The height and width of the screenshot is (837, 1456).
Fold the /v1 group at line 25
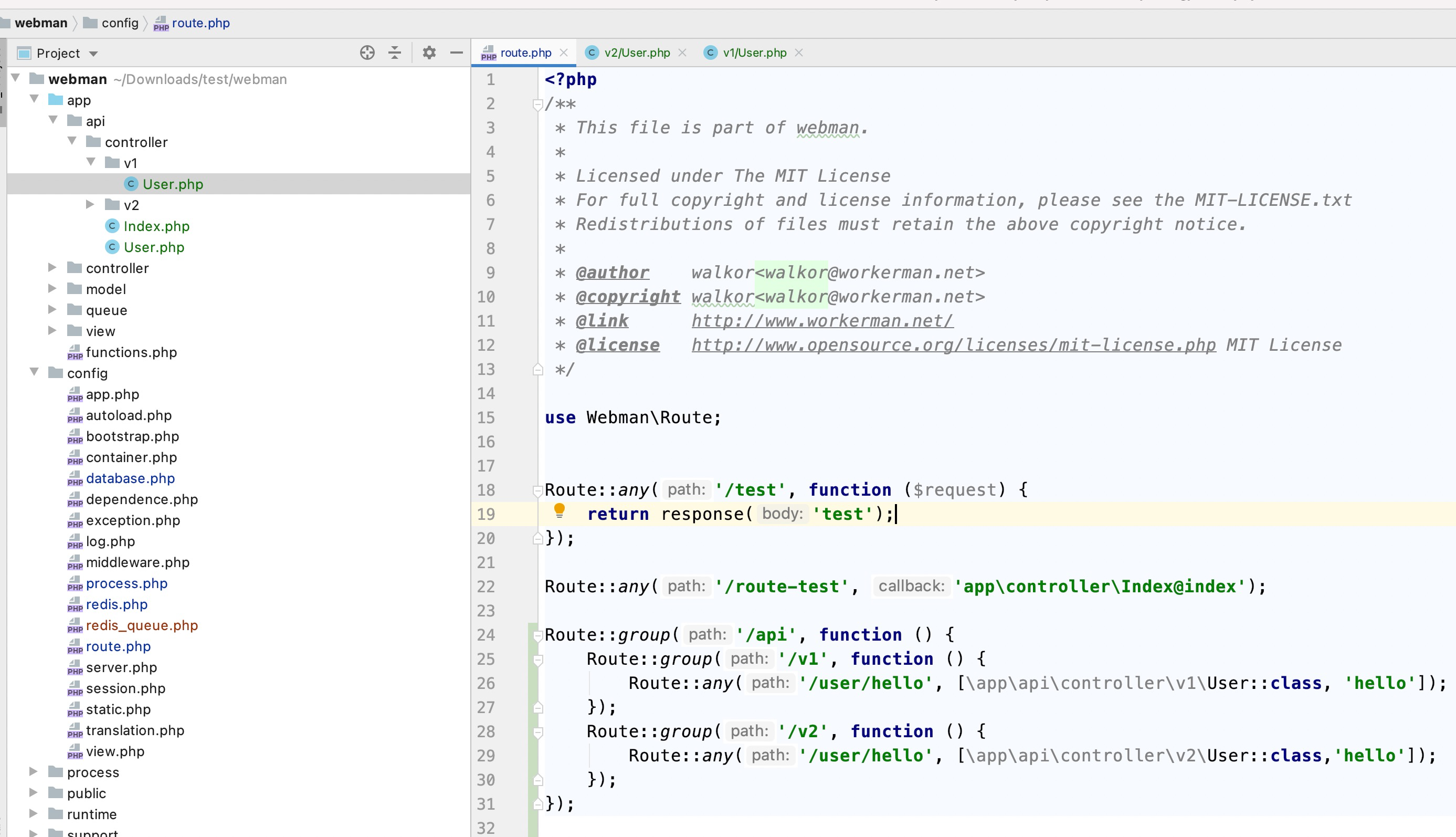coord(538,660)
